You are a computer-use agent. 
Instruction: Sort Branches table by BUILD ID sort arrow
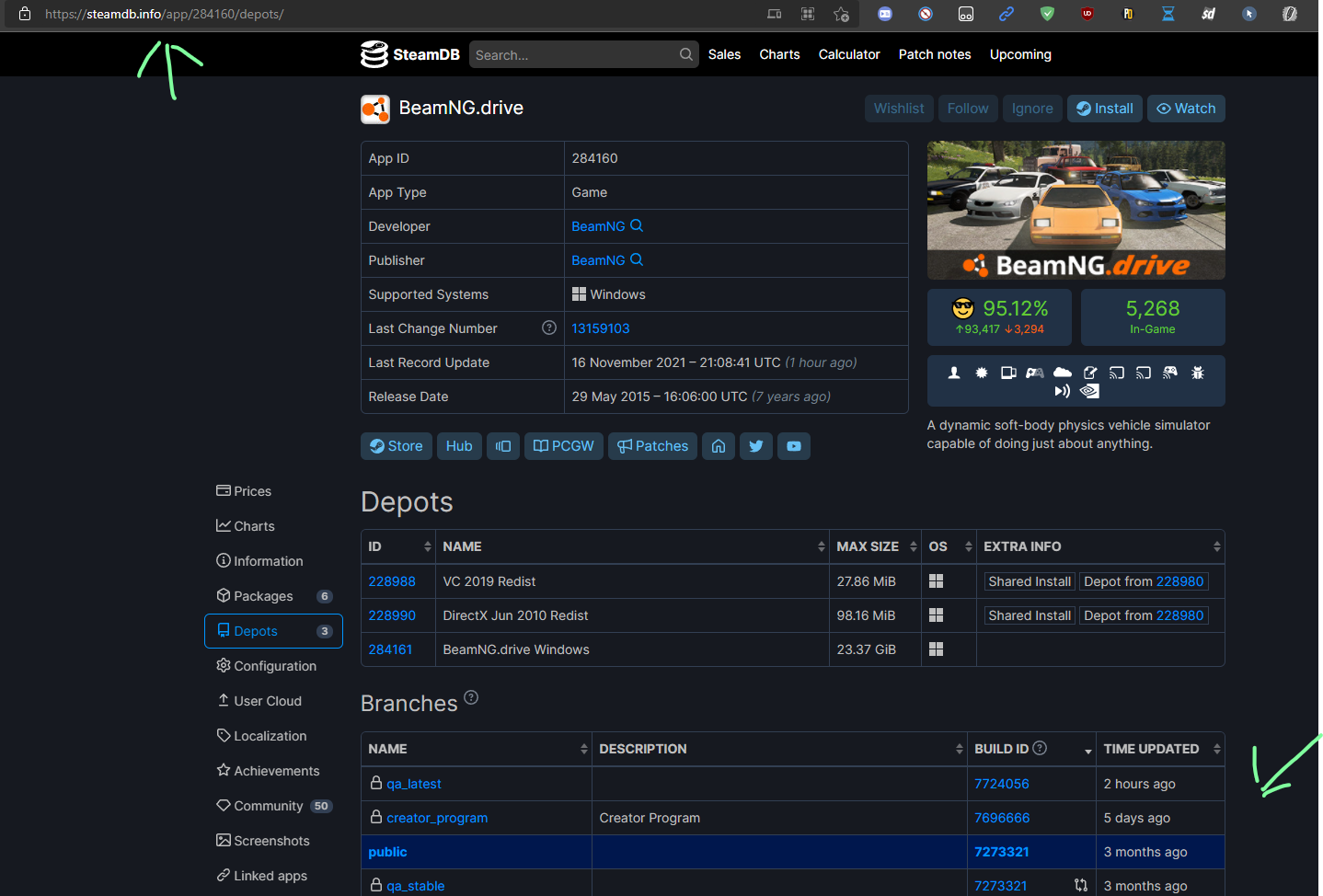[1088, 752]
